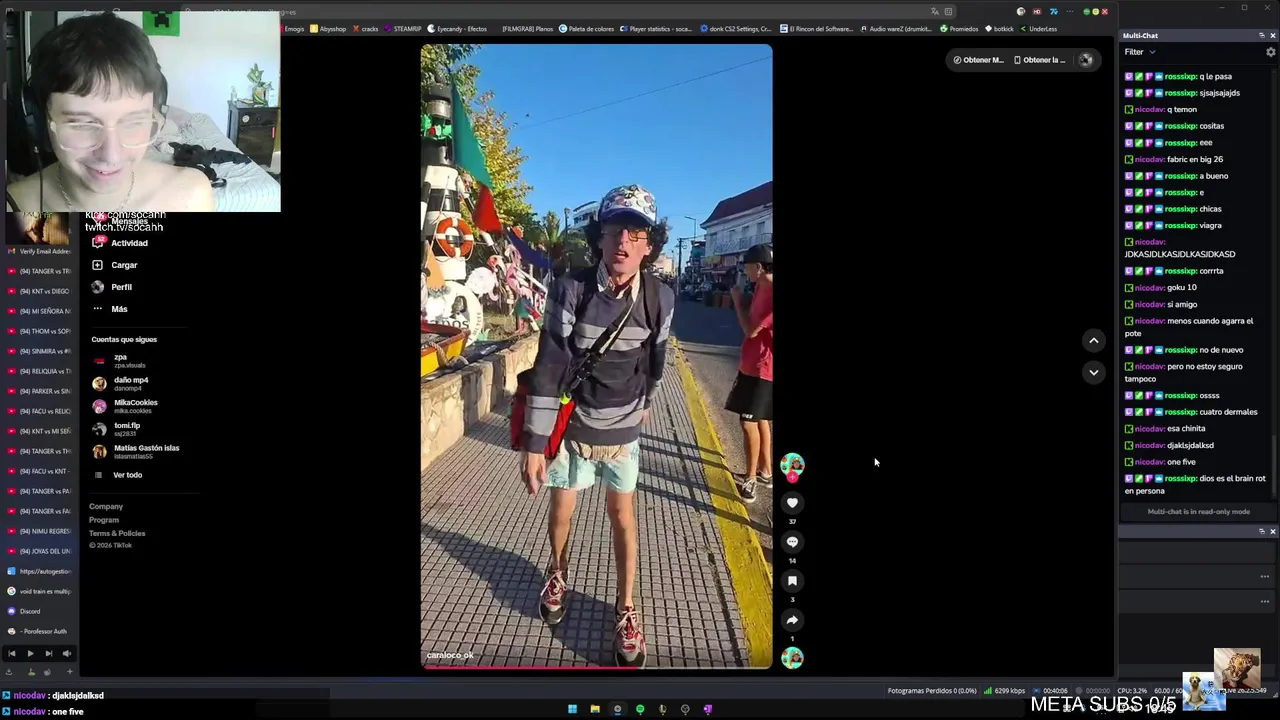The image size is (1280, 720).
Task: Open Player statistics bookmark
Action: (655, 29)
